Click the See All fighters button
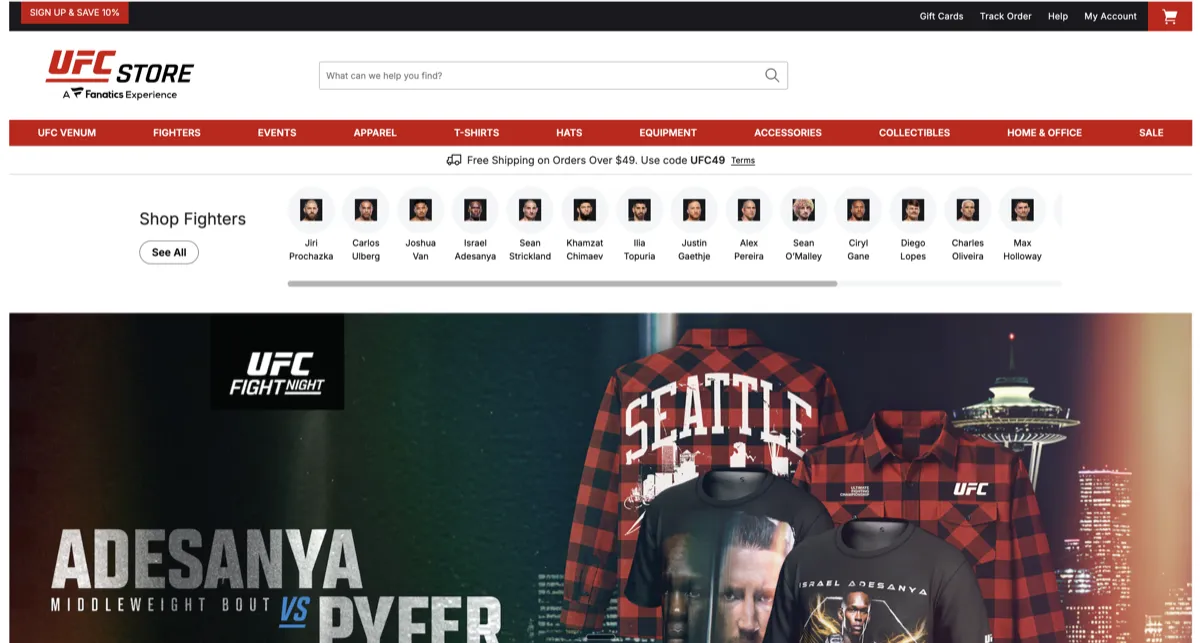Screen dimensions: 1200x643 [x=168, y=252]
